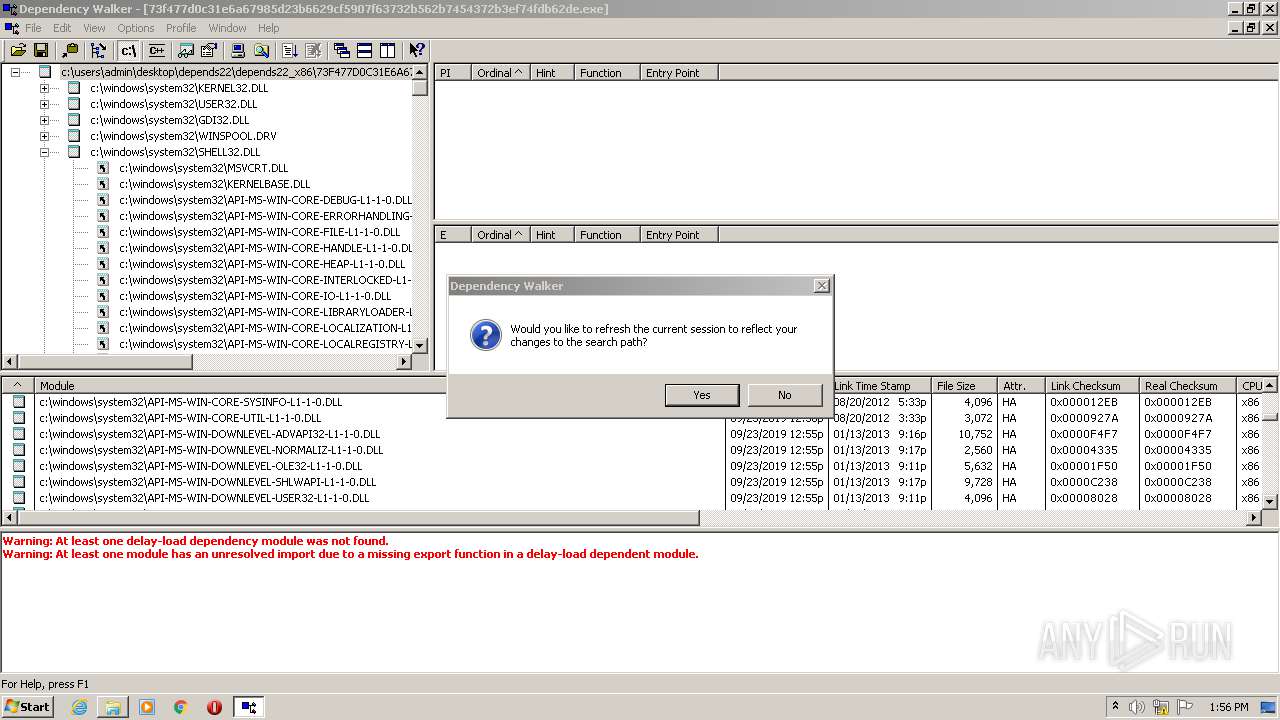Click the Stop Profiling toolbar icon

(x=313, y=50)
